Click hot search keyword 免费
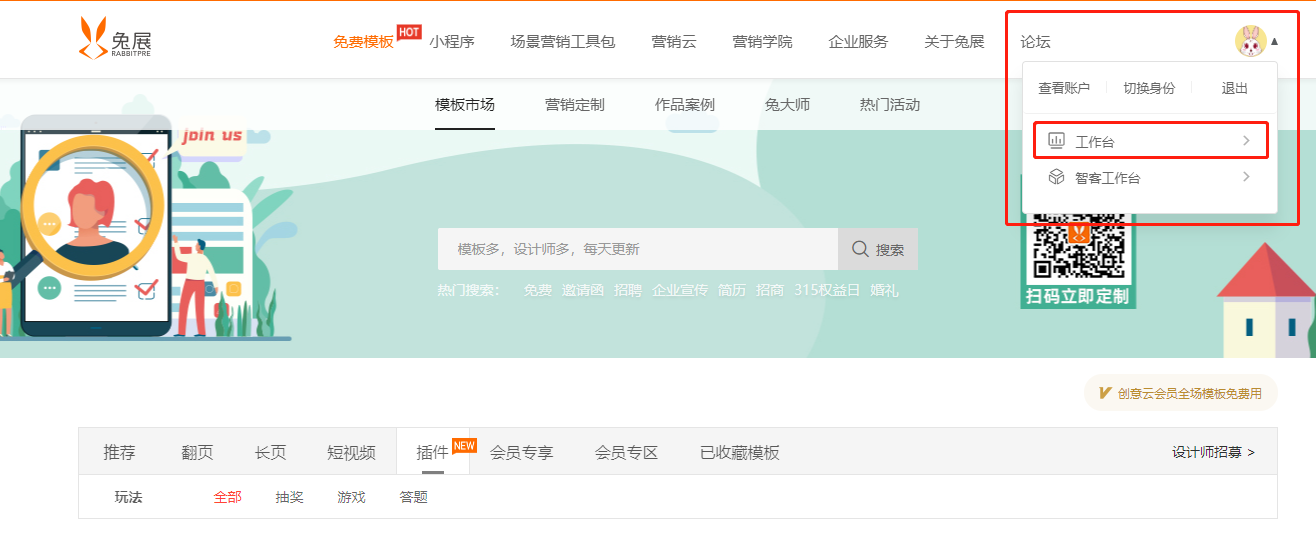The width and height of the screenshot is (1316, 536). coord(538,290)
